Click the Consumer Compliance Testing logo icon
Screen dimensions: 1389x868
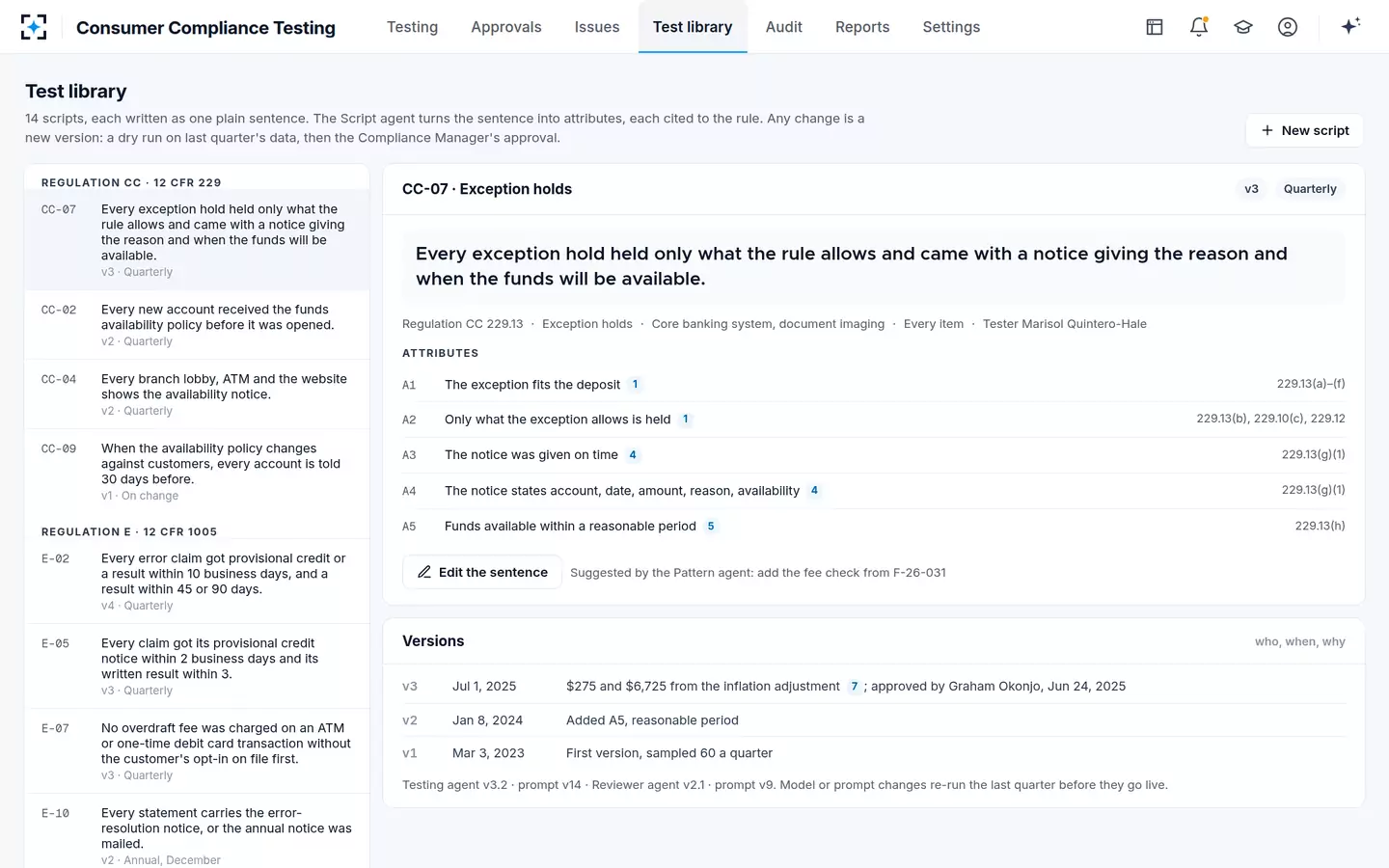point(34,27)
